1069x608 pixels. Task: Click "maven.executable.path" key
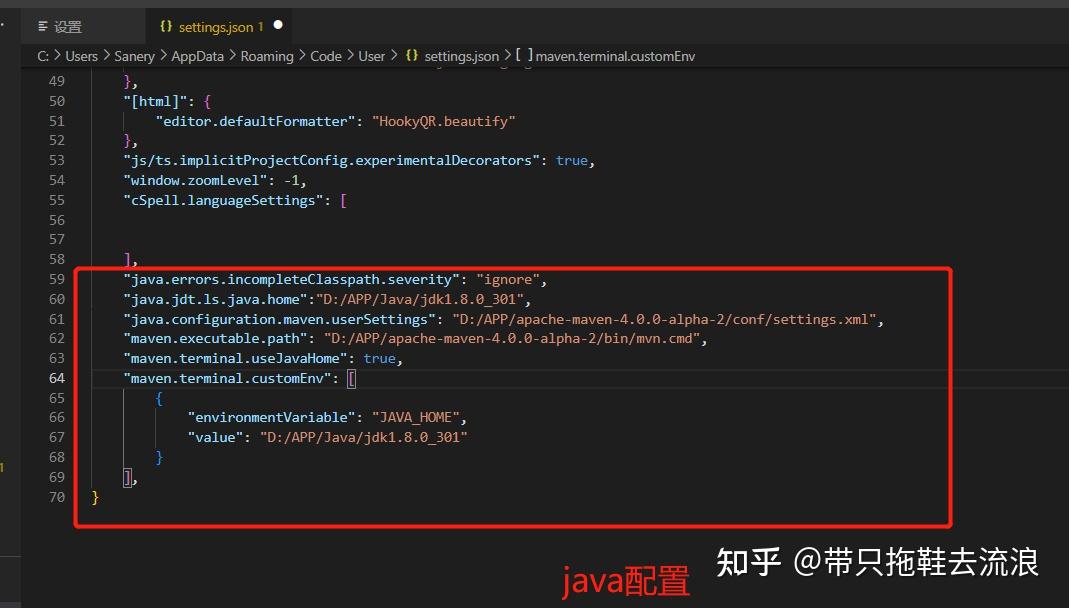click(x=215, y=339)
